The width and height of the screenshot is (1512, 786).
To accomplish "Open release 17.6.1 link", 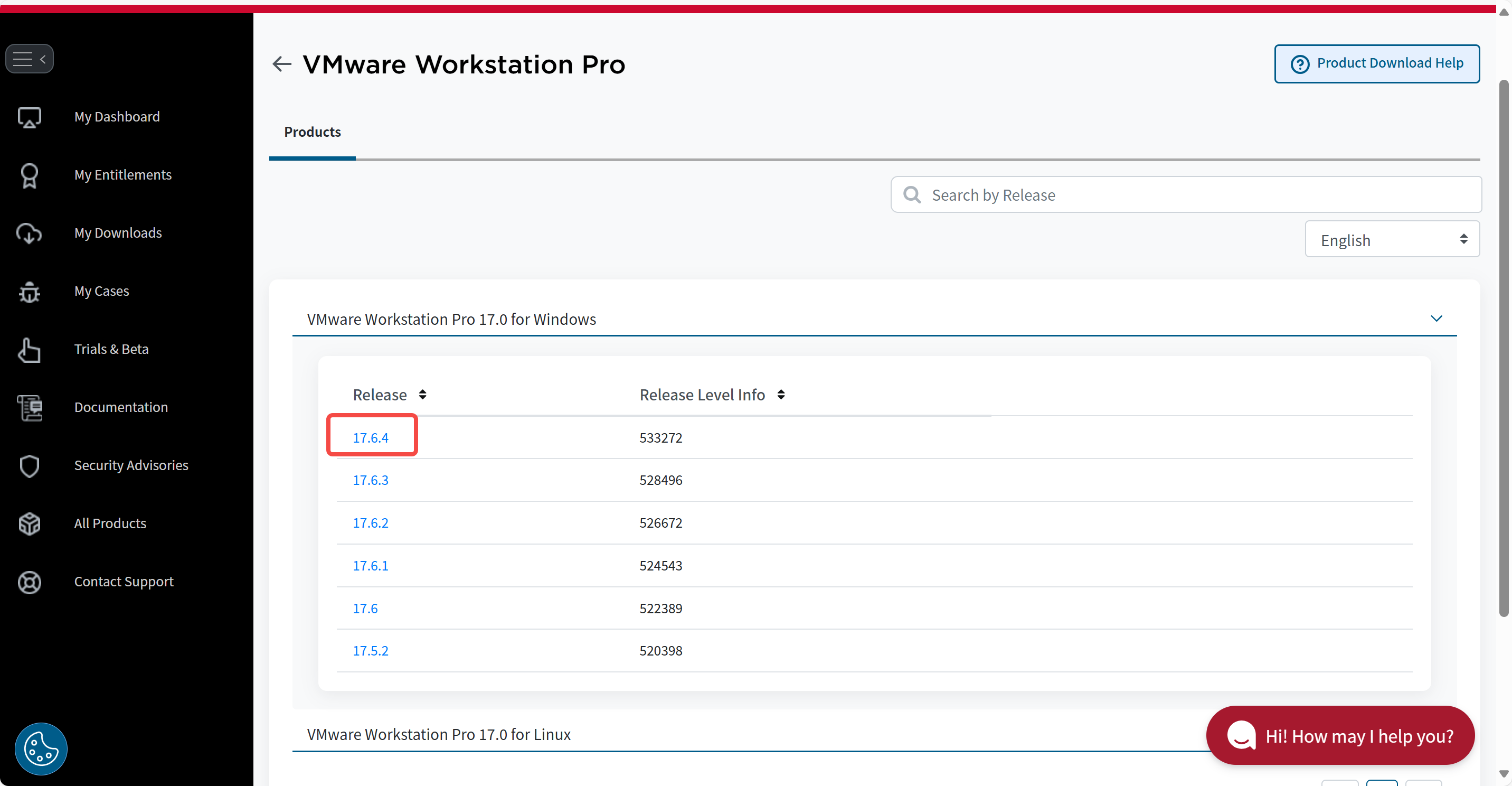I will [371, 566].
